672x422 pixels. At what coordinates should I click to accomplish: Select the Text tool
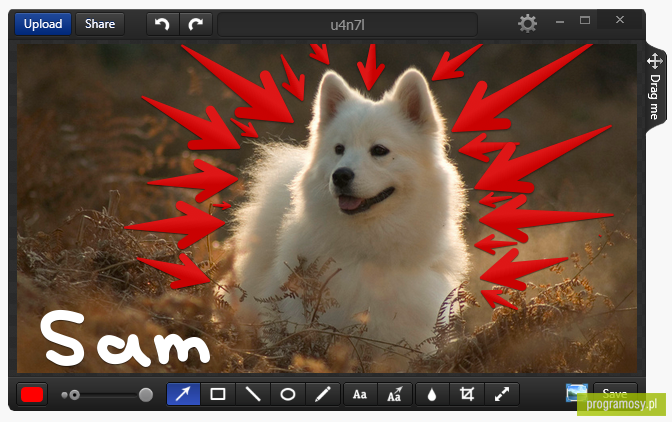coord(360,394)
